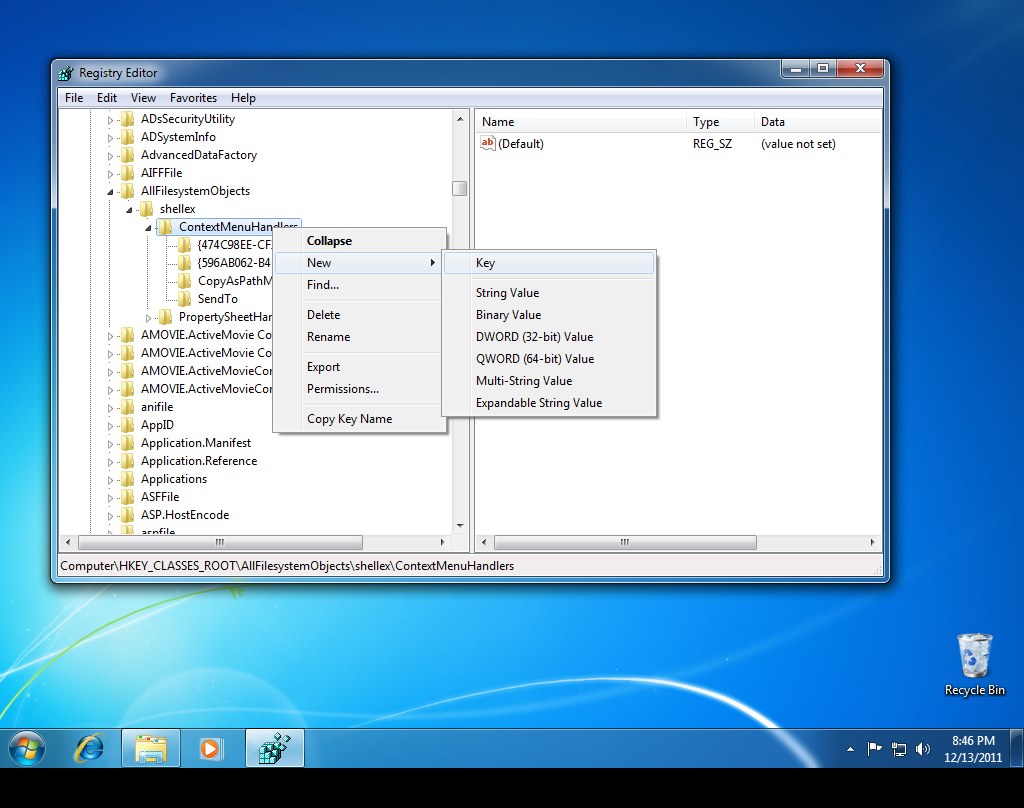Open Windows Explorer from the taskbar
The height and width of the screenshot is (808, 1024).
(x=151, y=749)
